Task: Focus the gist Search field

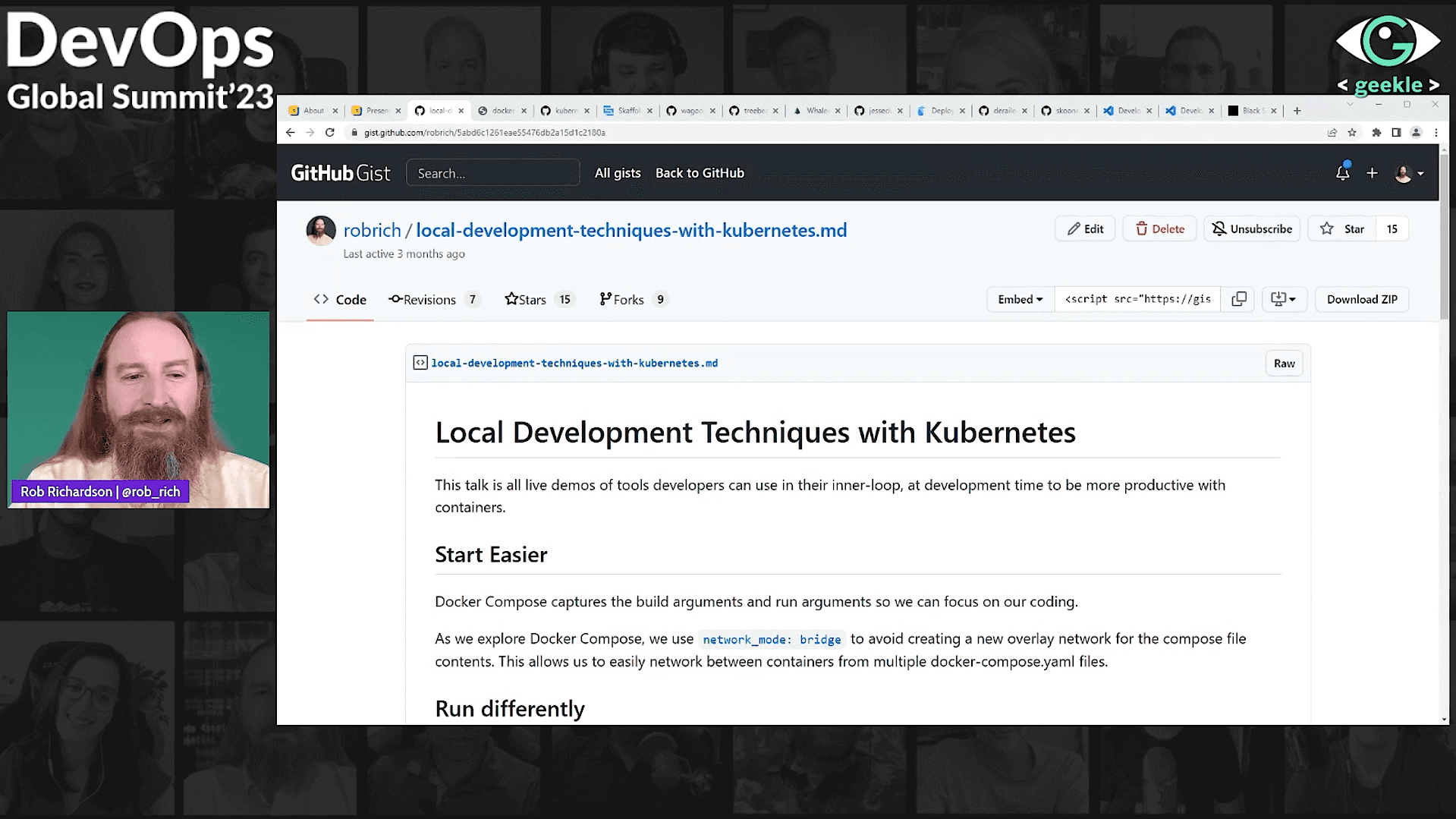Action: [493, 173]
